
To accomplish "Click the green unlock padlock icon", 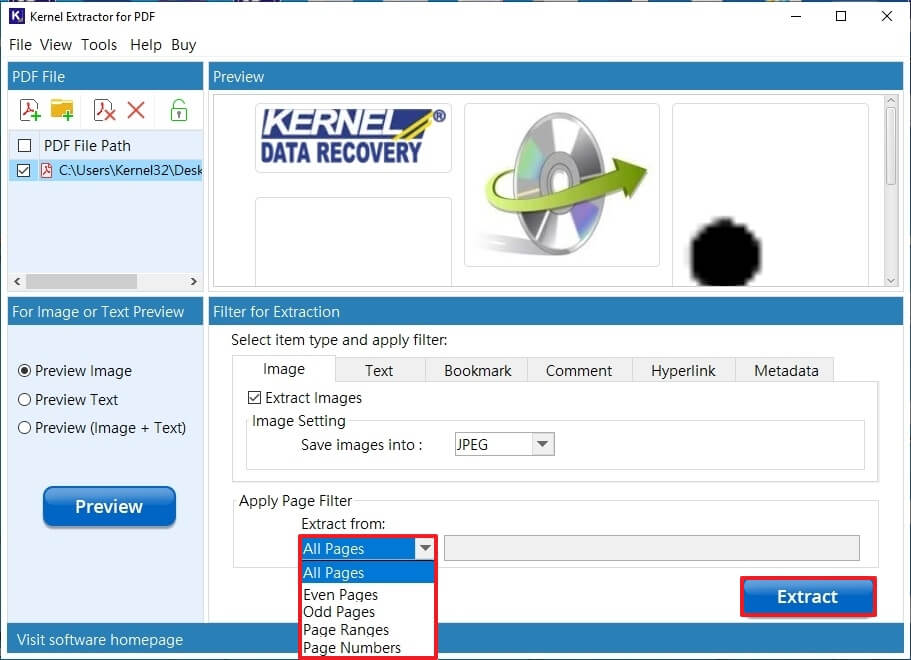I will tap(179, 110).
